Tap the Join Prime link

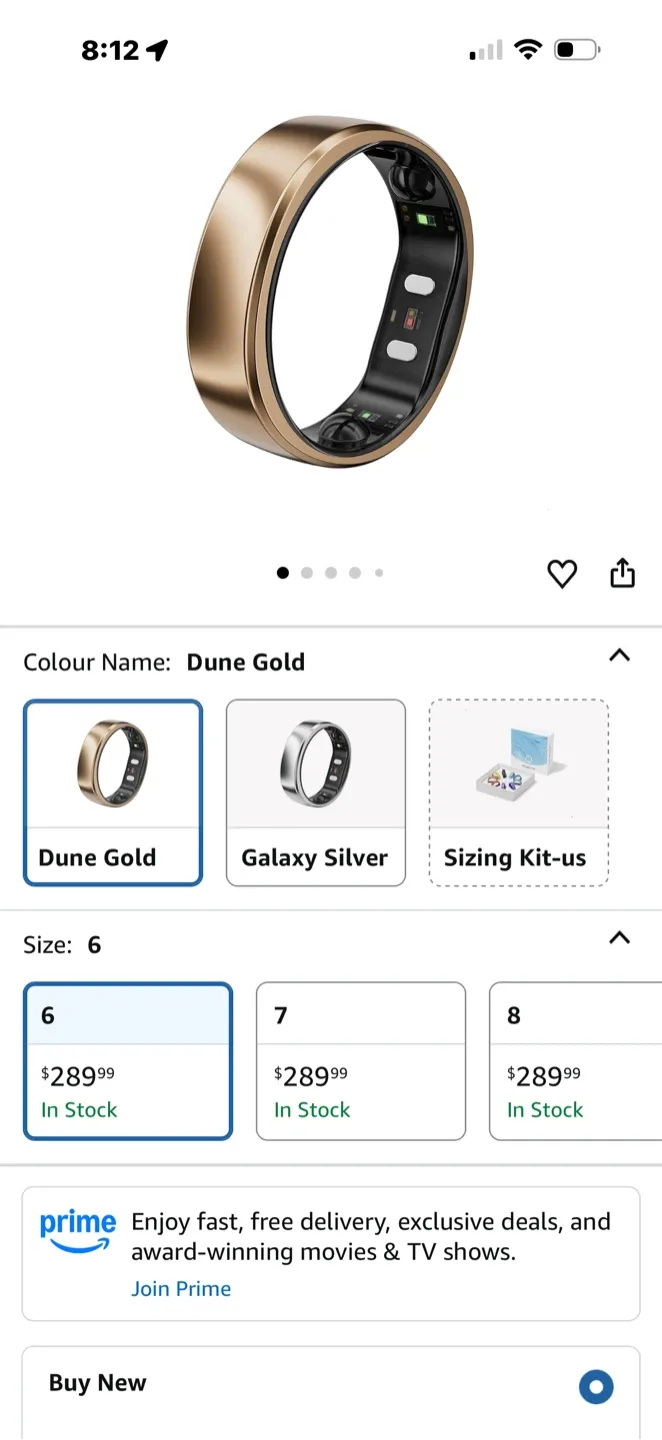pos(181,1289)
